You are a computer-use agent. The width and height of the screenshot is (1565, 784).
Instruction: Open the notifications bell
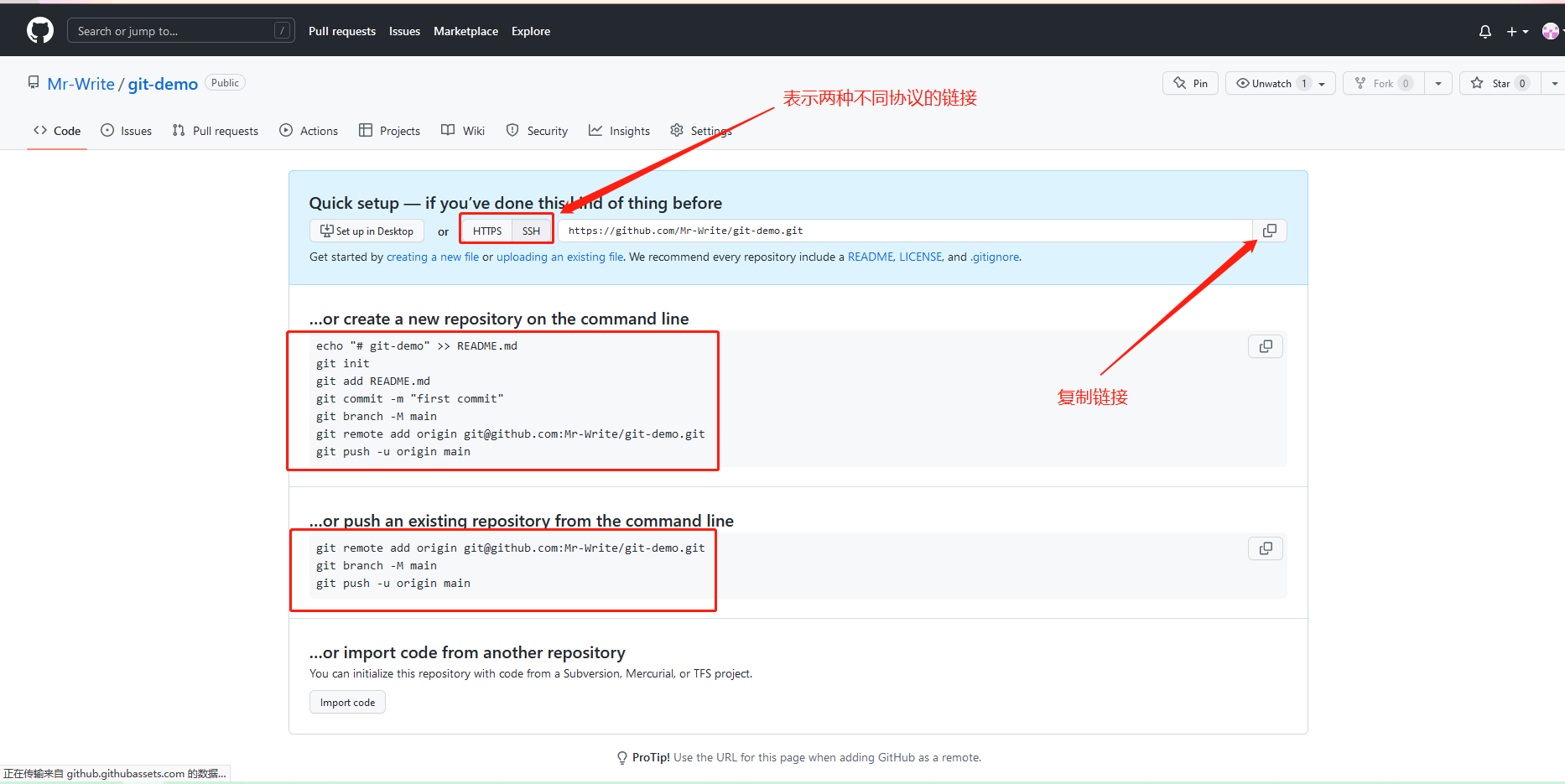[1485, 31]
